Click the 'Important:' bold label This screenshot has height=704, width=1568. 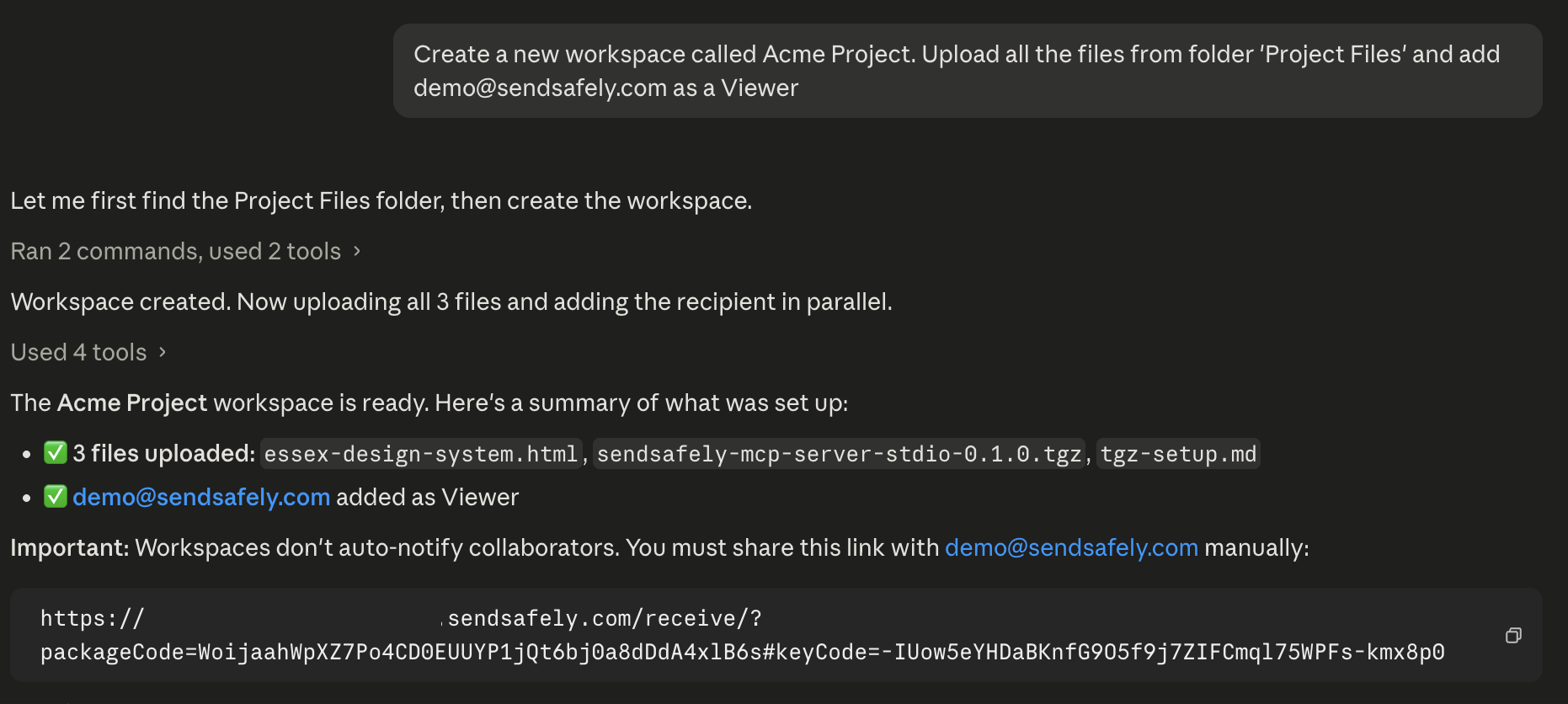click(70, 547)
